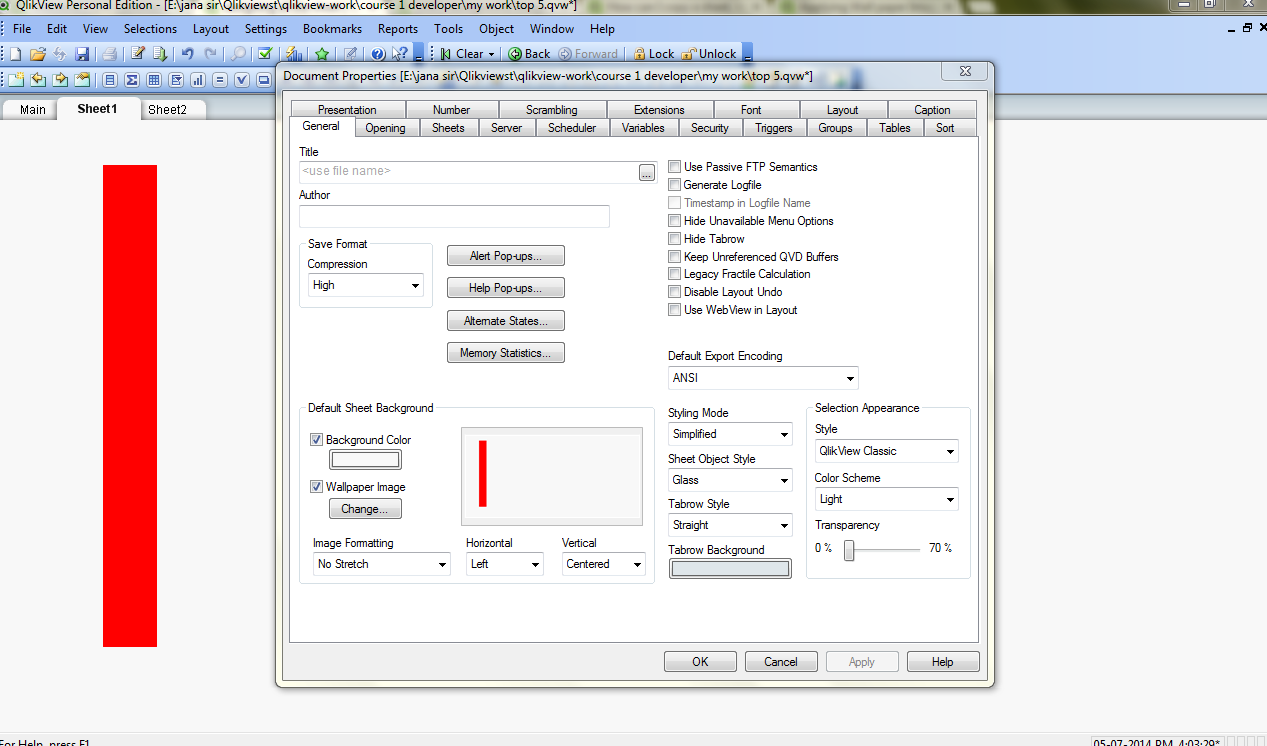Image resolution: width=1267 pixels, height=746 pixels.
Task: Click the Add Bookmark star icon
Action: point(322,54)
